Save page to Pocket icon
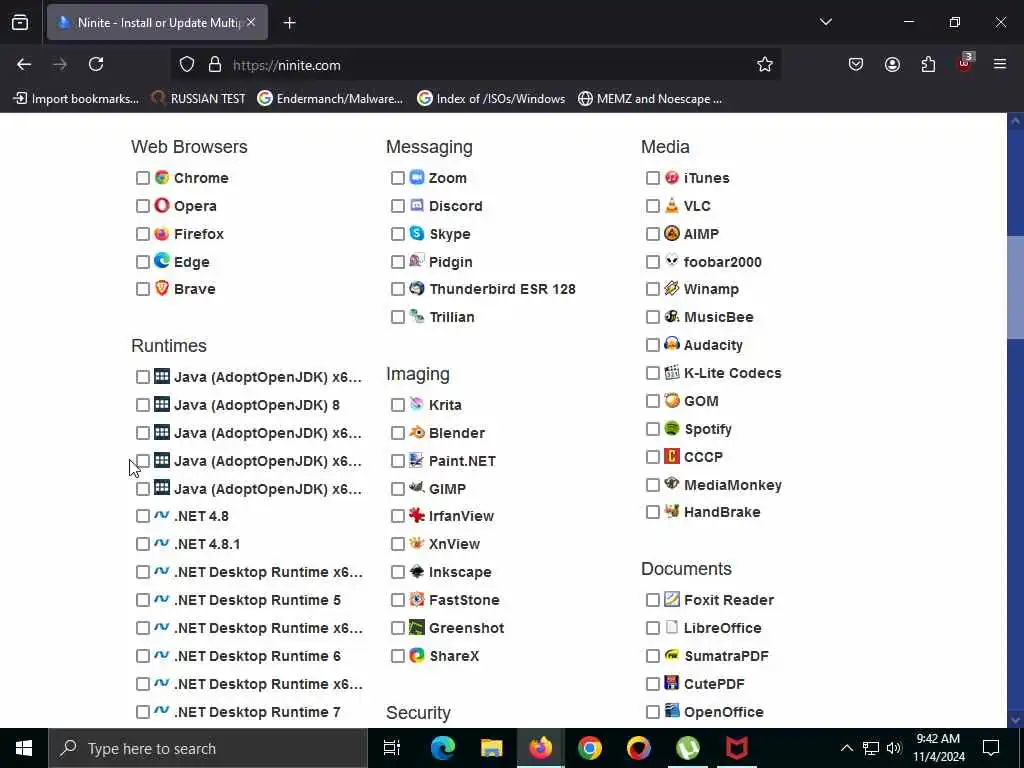 click(x=856, y=65)
